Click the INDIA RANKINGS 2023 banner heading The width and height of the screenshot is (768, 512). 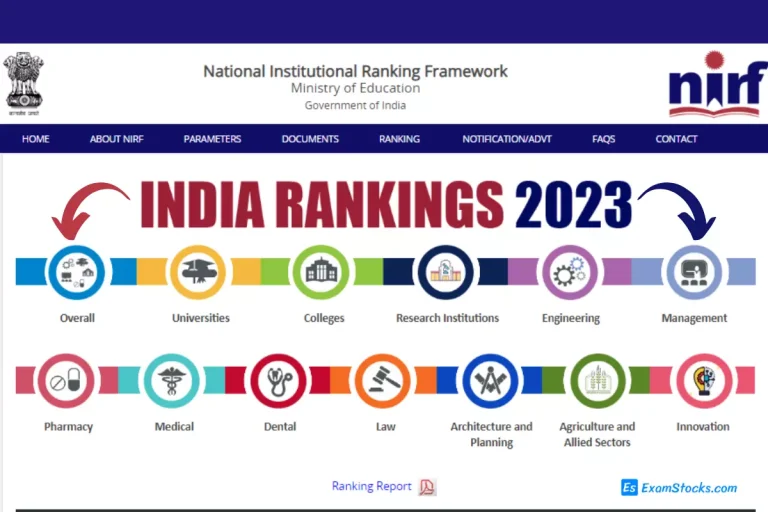coord(386,204)
